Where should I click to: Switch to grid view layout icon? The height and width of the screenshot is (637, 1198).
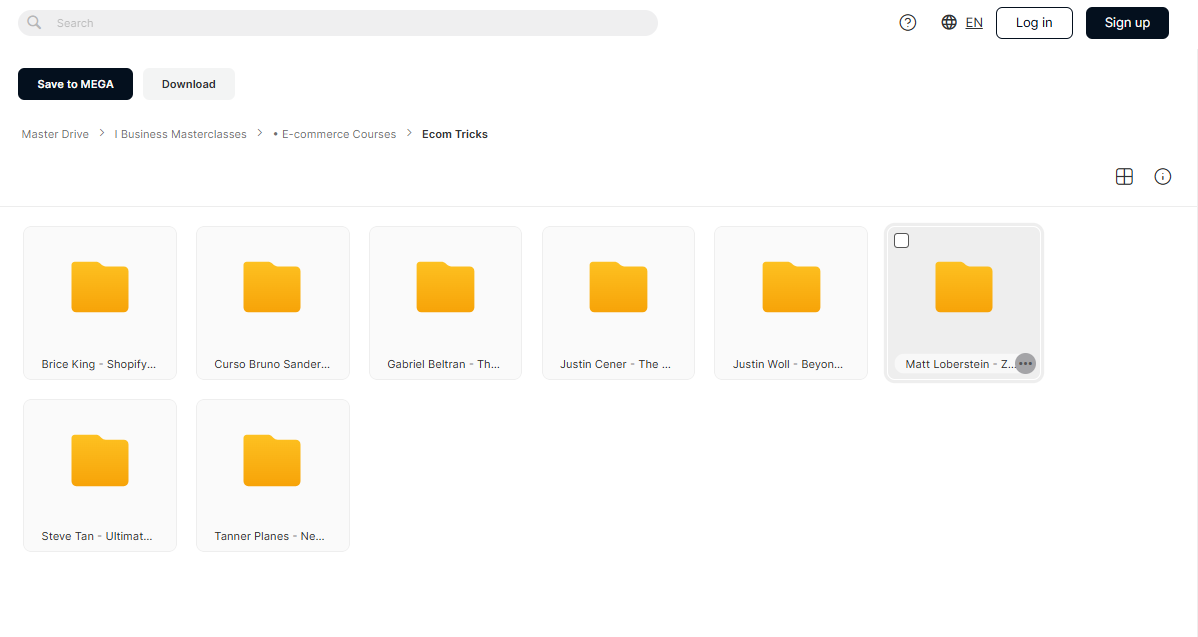coord(1124,176)
